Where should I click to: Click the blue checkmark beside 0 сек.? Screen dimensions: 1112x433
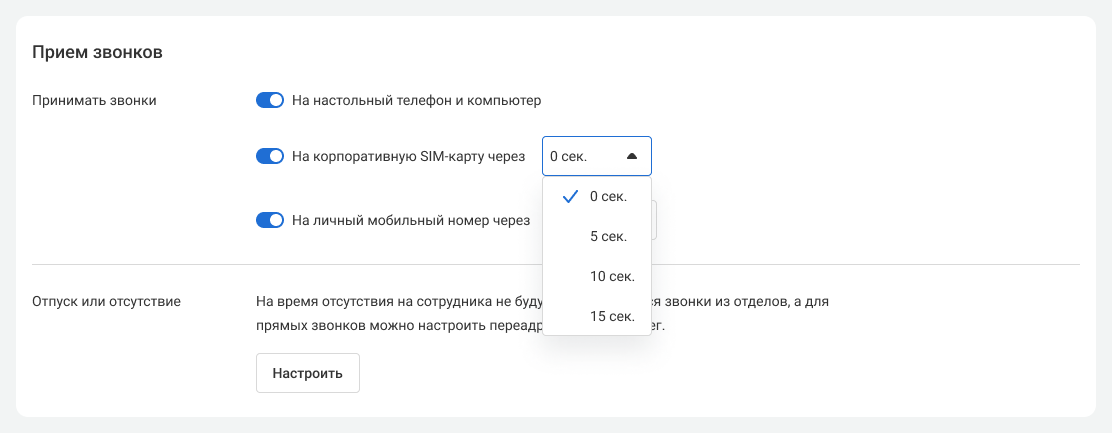[x=570, y=197]
